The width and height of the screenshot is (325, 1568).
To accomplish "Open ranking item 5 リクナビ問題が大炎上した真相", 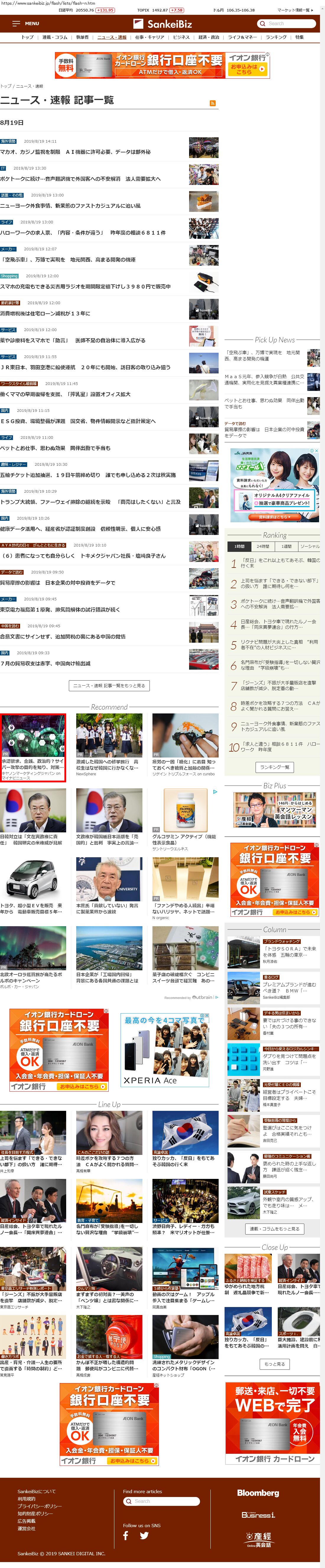I will (280, 644).
